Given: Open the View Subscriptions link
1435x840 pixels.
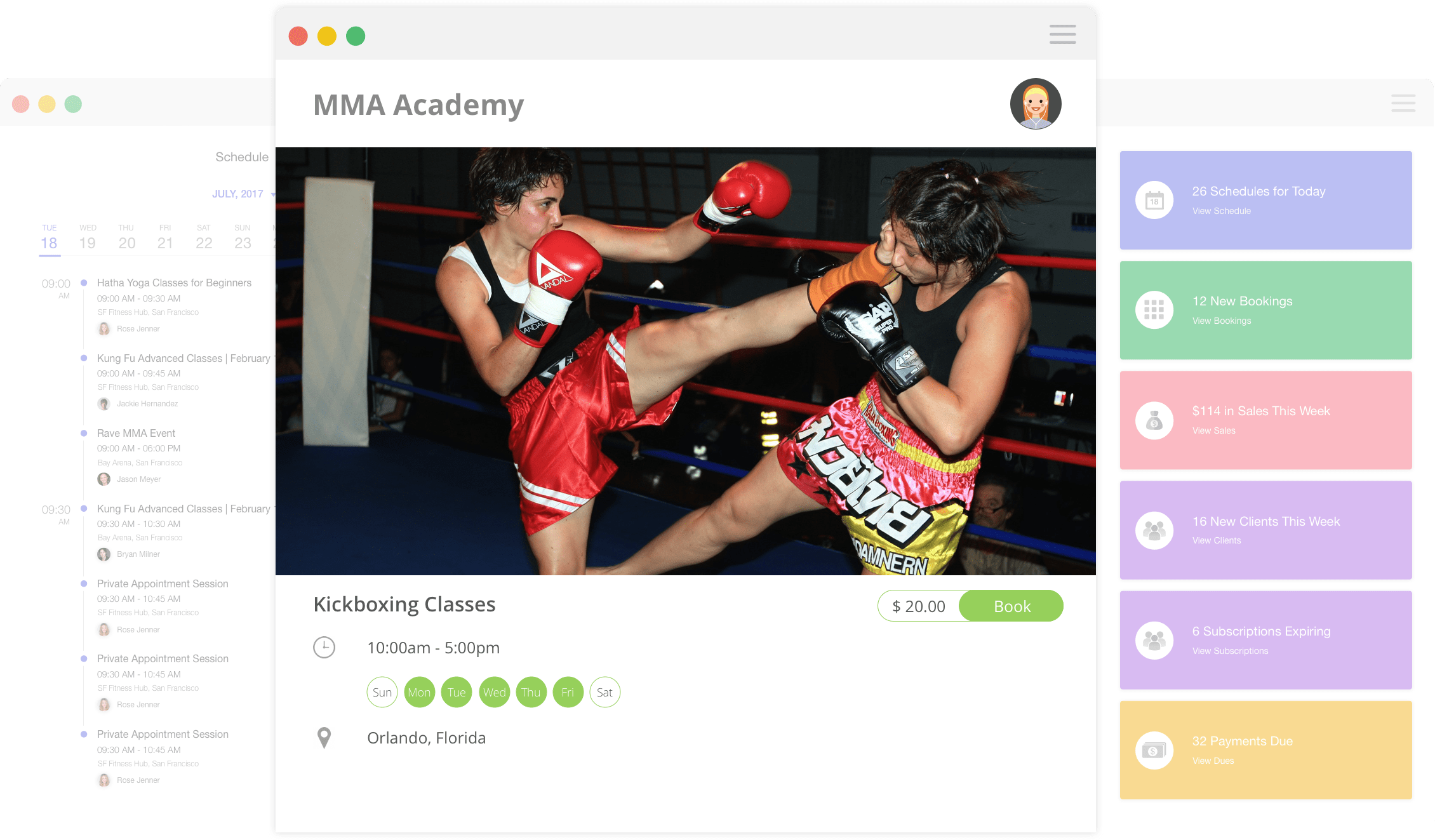Looking at the screenshot, I should [1230, 651].
